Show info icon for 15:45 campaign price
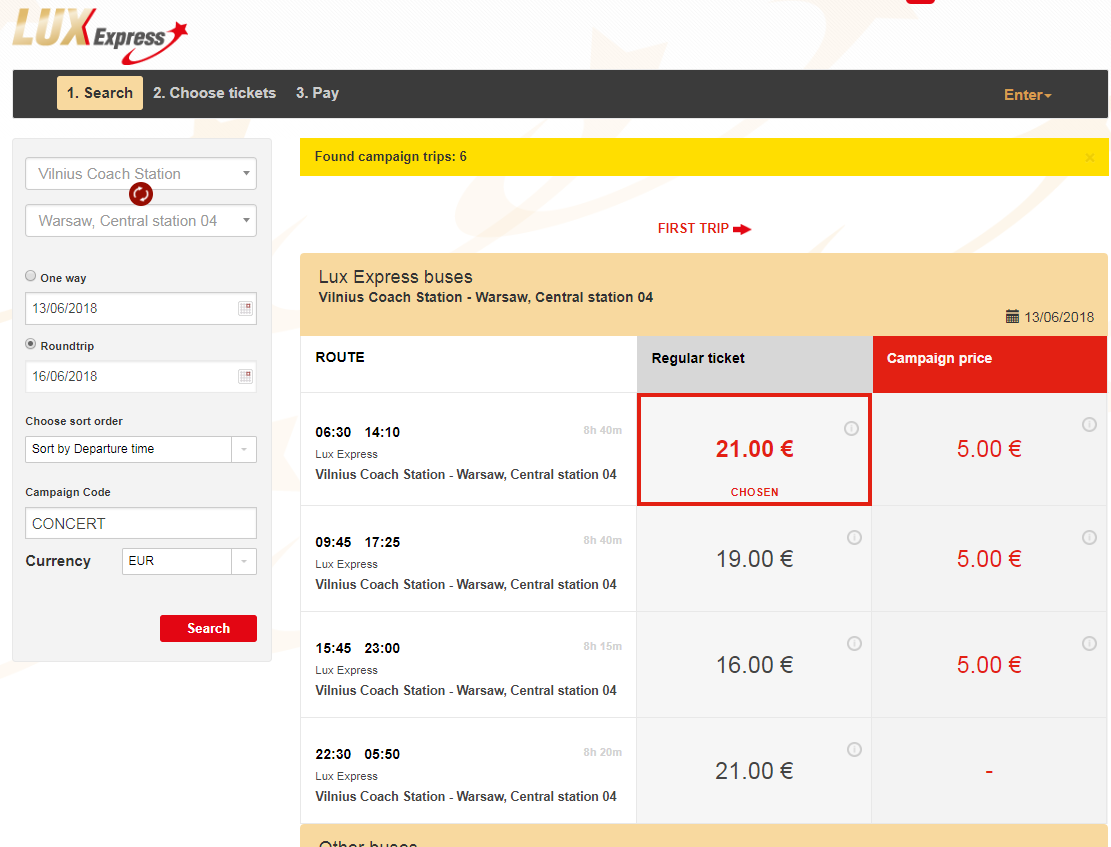 1089,644
